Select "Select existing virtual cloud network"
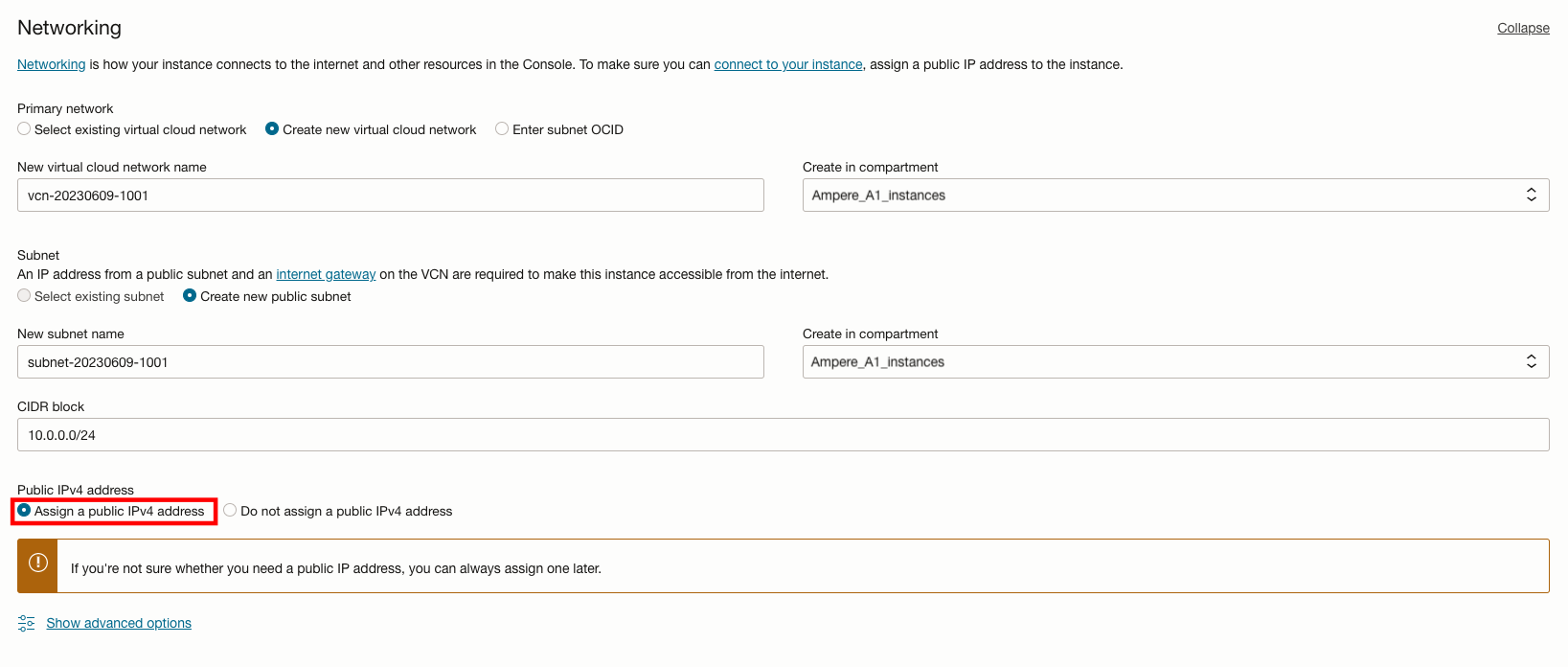The width and height of the screenshot is (1568, 667). tap(23, 129)
